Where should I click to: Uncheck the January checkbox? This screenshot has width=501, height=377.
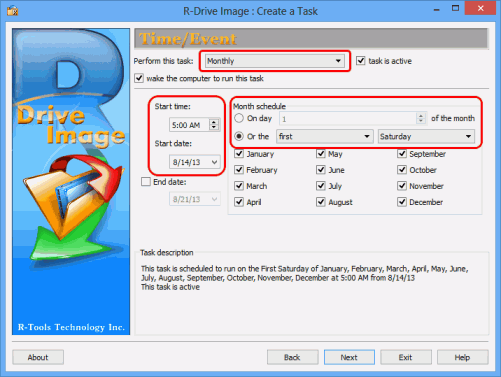(x=239, y=154)
